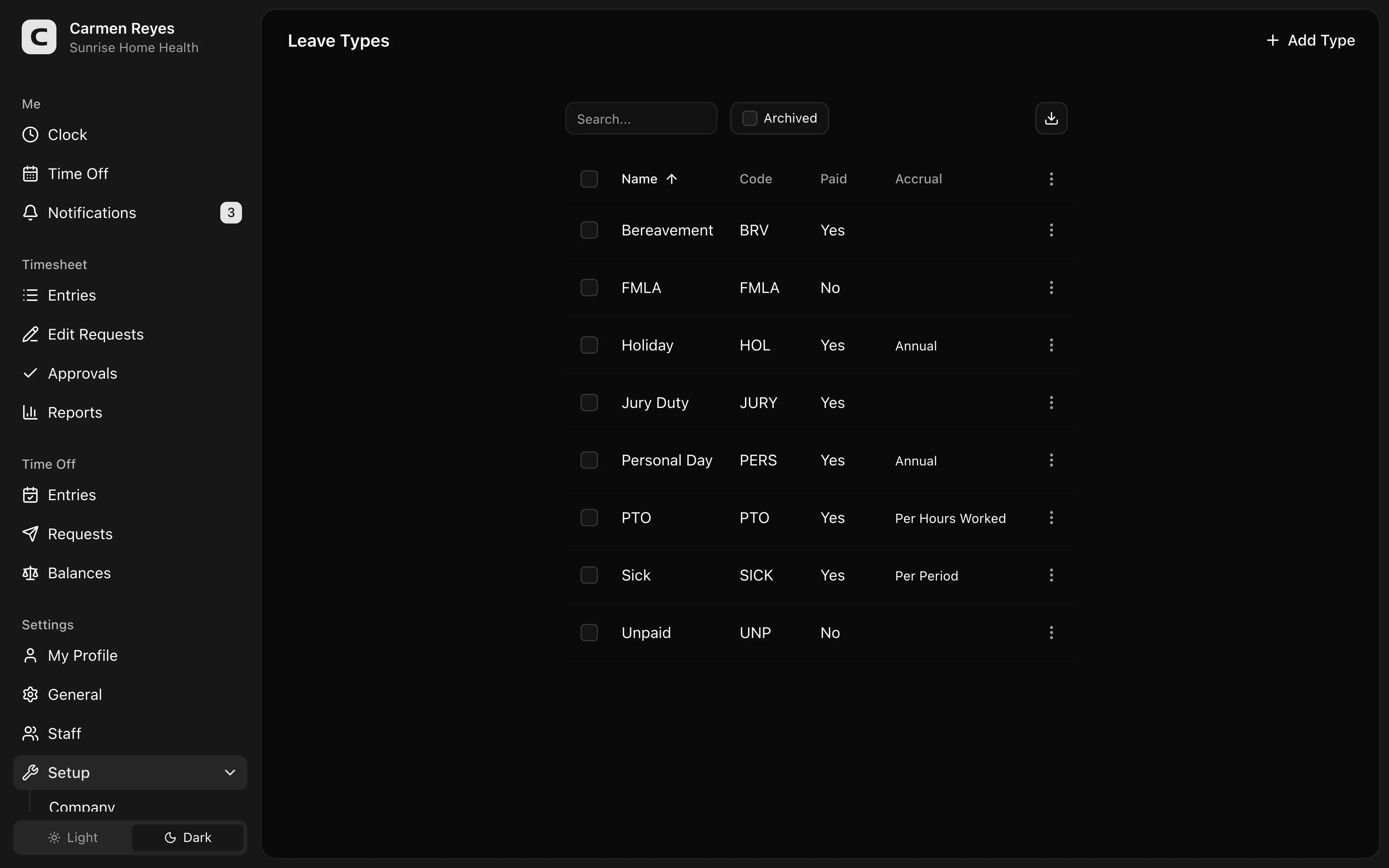Click the Setup wrench icon
The image size is (1389, 868).
[30, 773]
